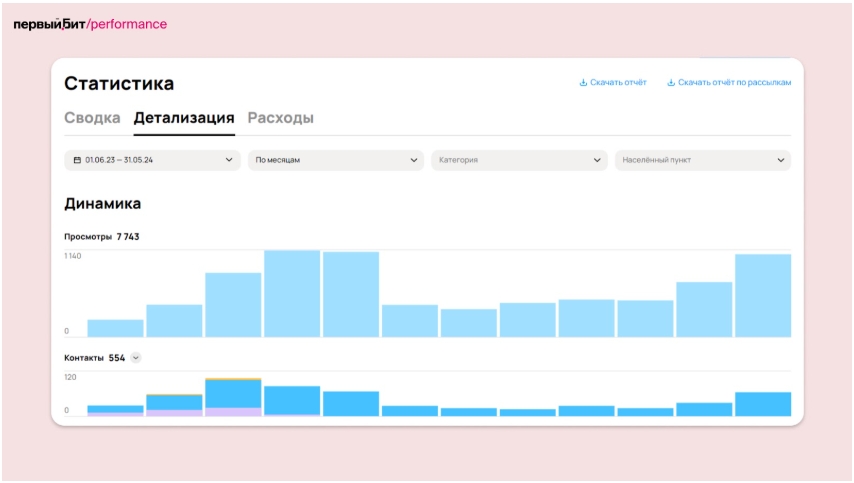This screenshot has width=854, height=483.
Task: Click download icon beside Скачать отчёт по рассылкам
Action: tap(671, 83)
